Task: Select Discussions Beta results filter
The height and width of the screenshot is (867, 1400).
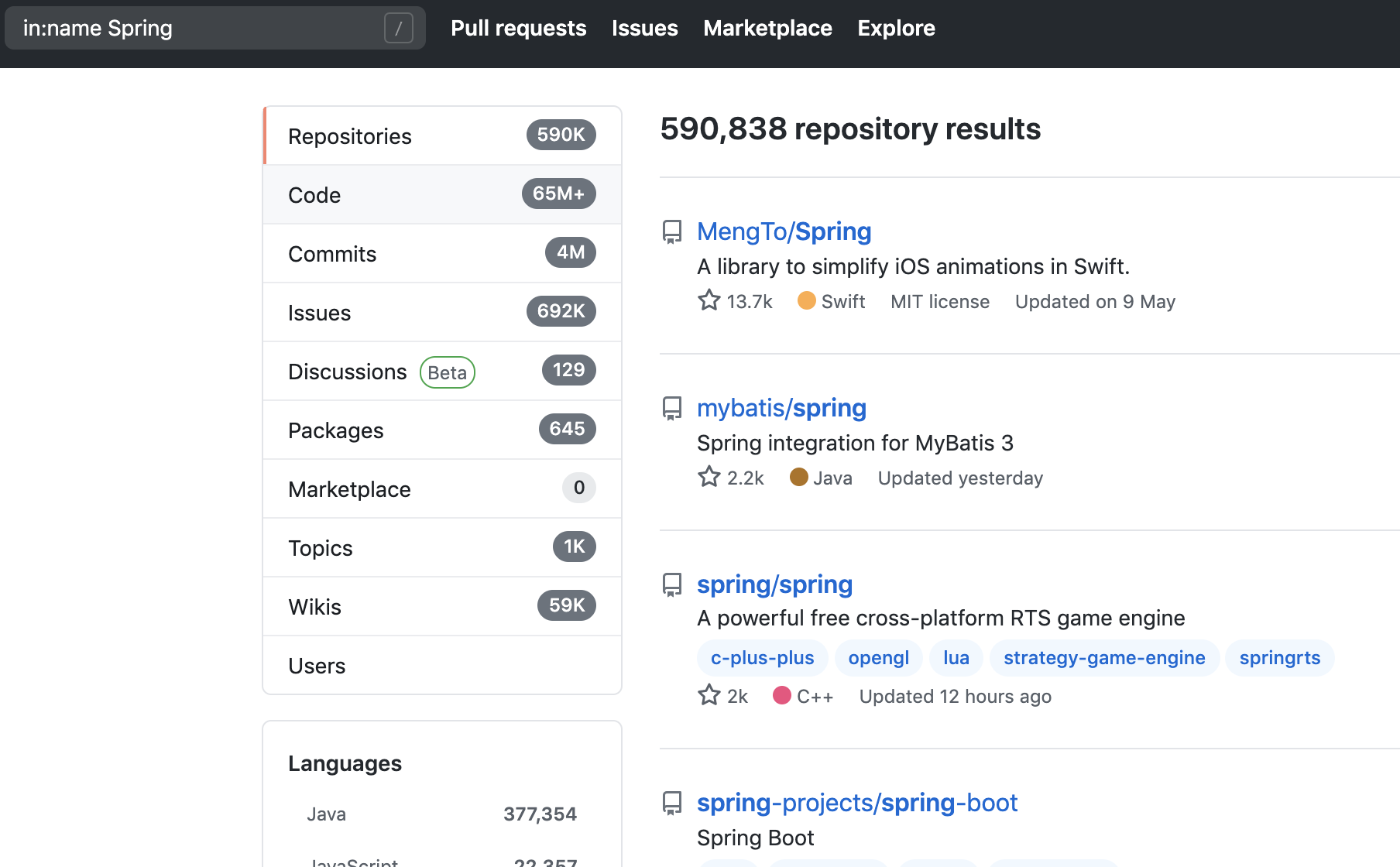Action: 442,371
